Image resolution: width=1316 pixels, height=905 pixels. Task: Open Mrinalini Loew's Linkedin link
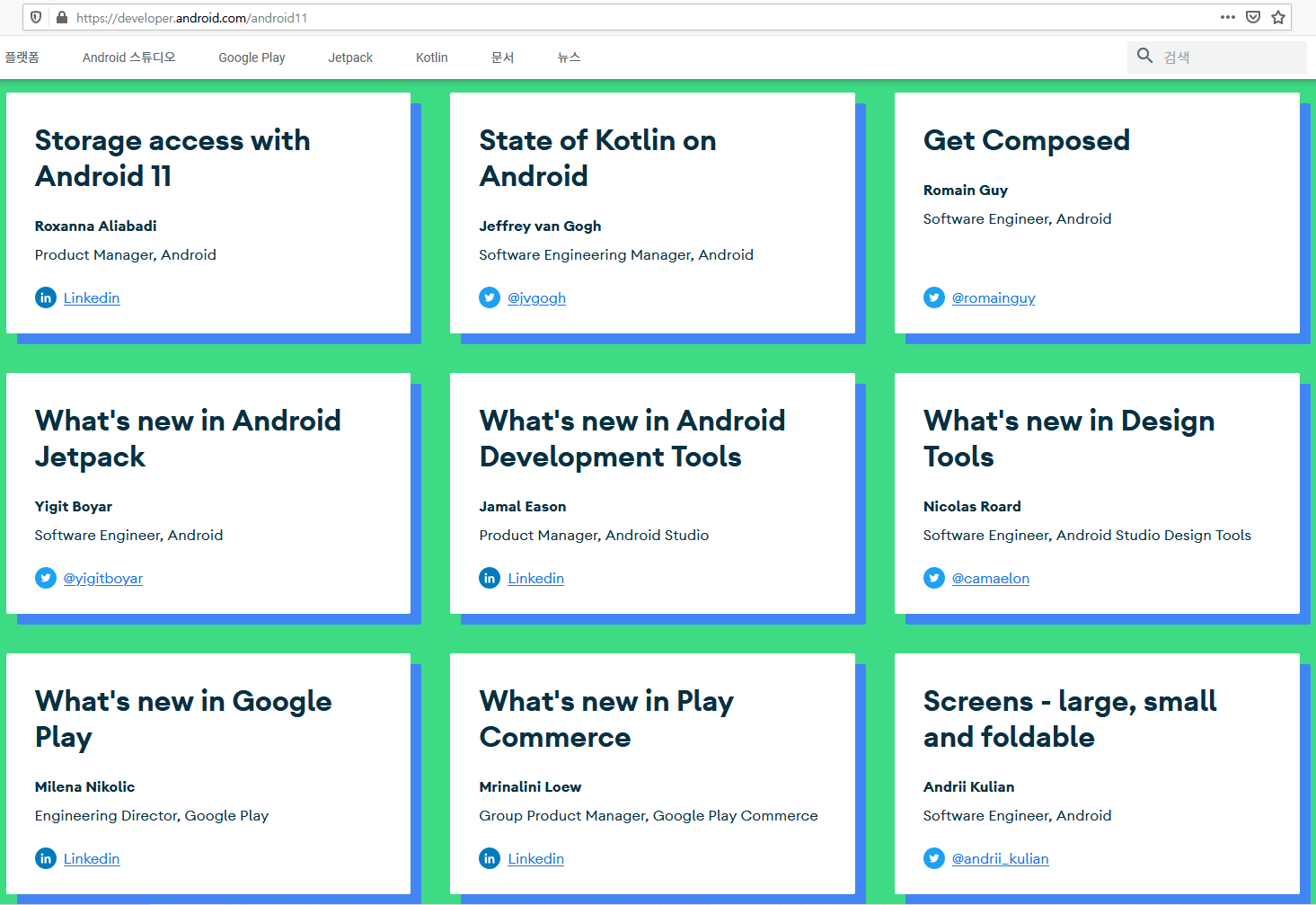click(x=536, y=859)
